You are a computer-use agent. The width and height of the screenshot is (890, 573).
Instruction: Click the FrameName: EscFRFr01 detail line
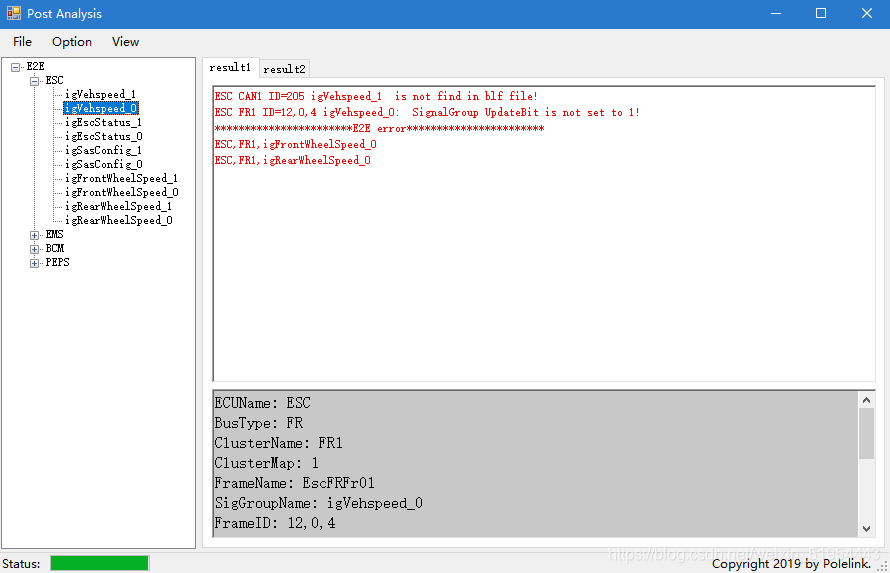pos(295,483)
